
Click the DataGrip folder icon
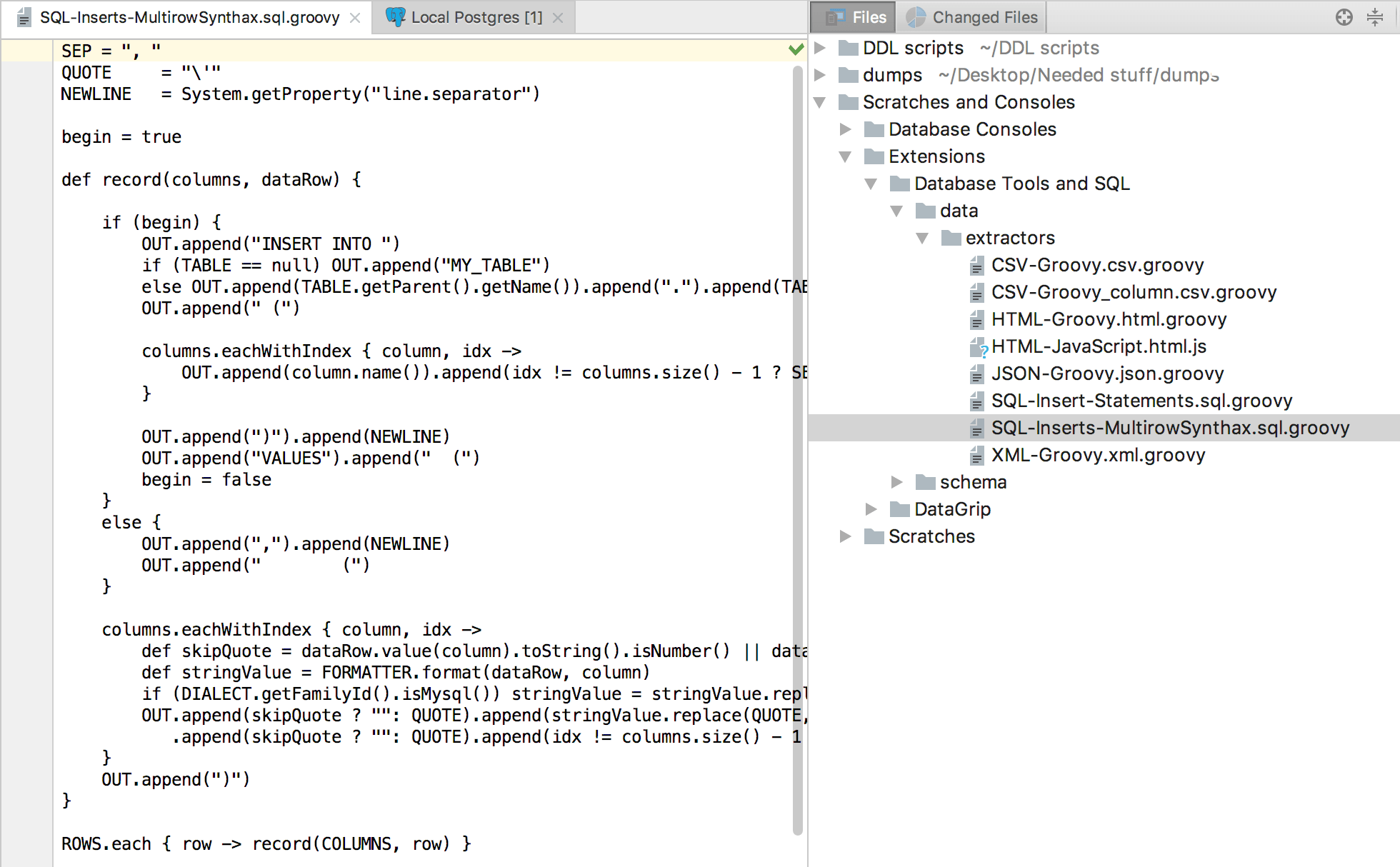(x=899, y=509)
